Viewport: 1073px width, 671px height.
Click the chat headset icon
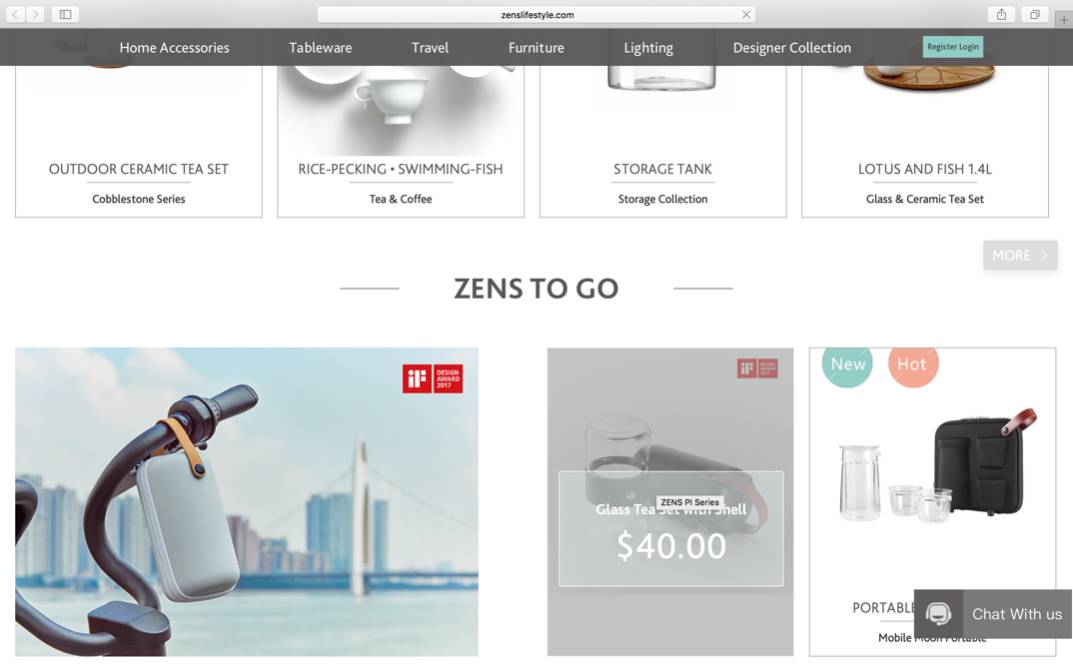938,614
